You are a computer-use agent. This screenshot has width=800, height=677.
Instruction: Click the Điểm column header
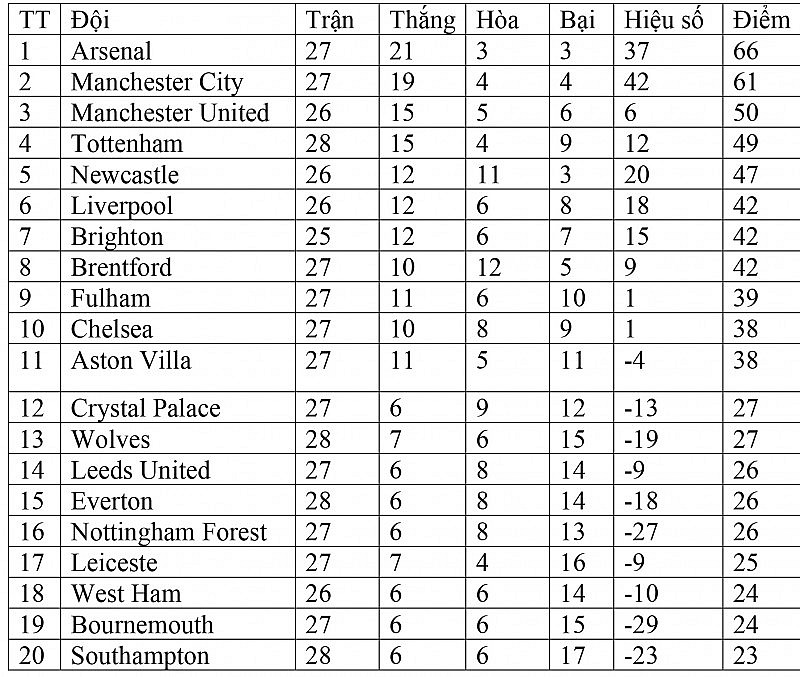(x=760, y=20)
